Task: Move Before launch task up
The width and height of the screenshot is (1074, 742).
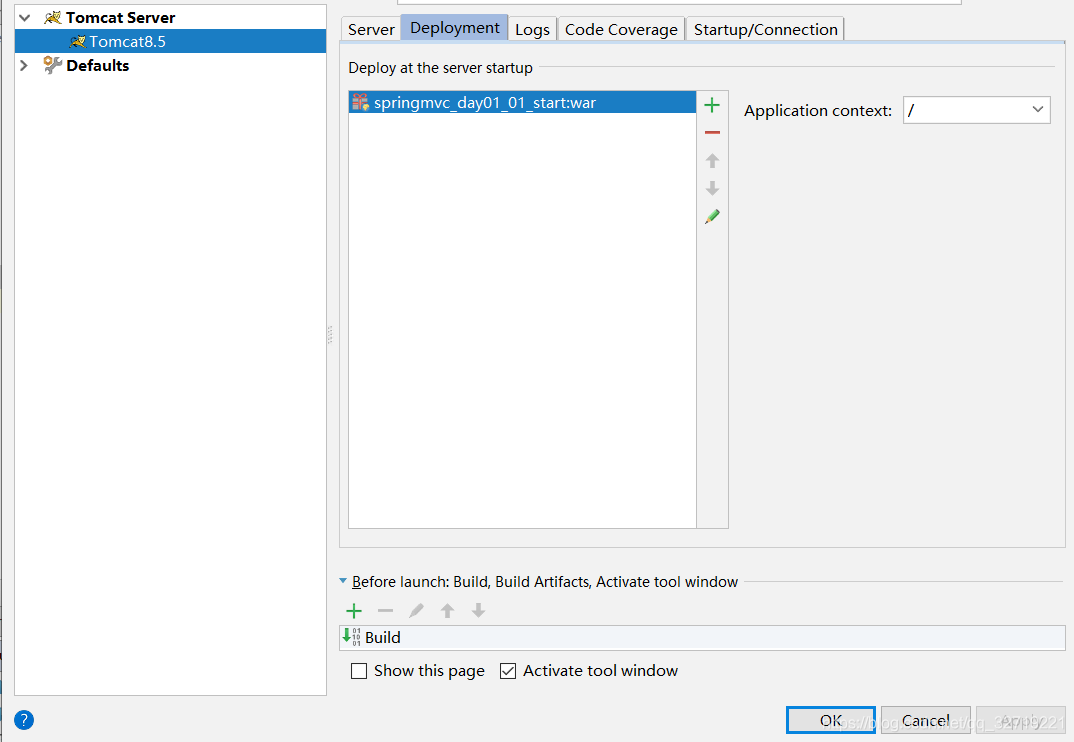Action: click(447, 610)
